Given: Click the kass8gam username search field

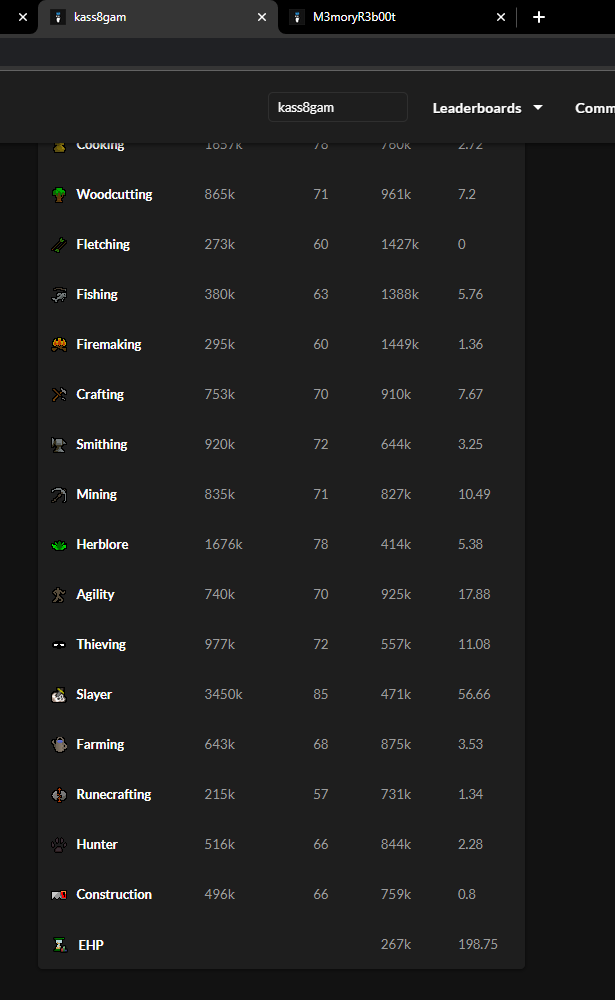Looking at the screenshot, I should (x=338, y=107).
